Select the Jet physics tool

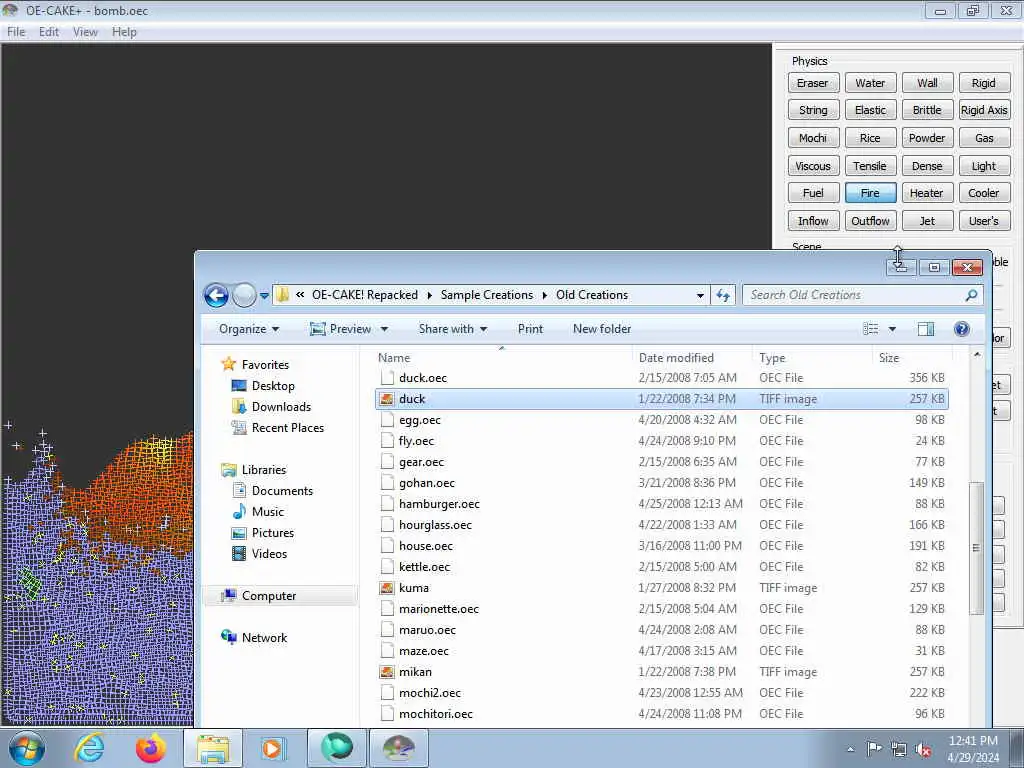tap(927, 221)
